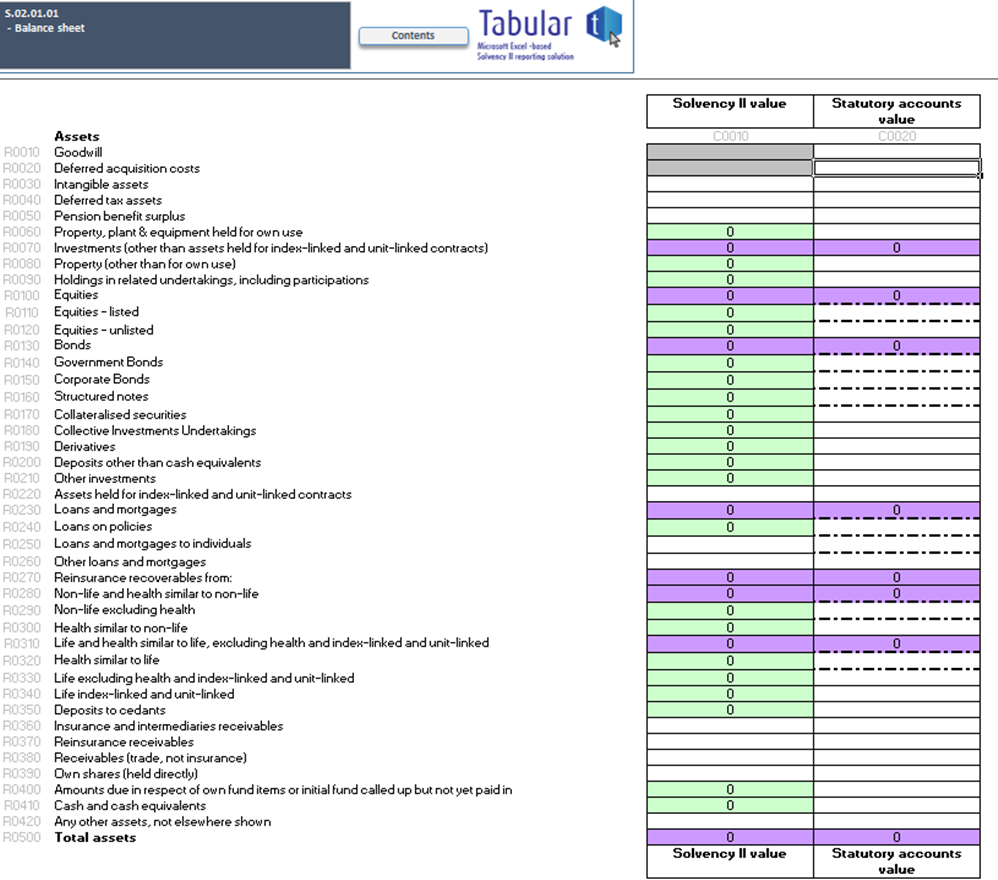Click the Bonds statutory accounts value cell
The height and width of the screenshot is (880, 998).
click(895, 344)
